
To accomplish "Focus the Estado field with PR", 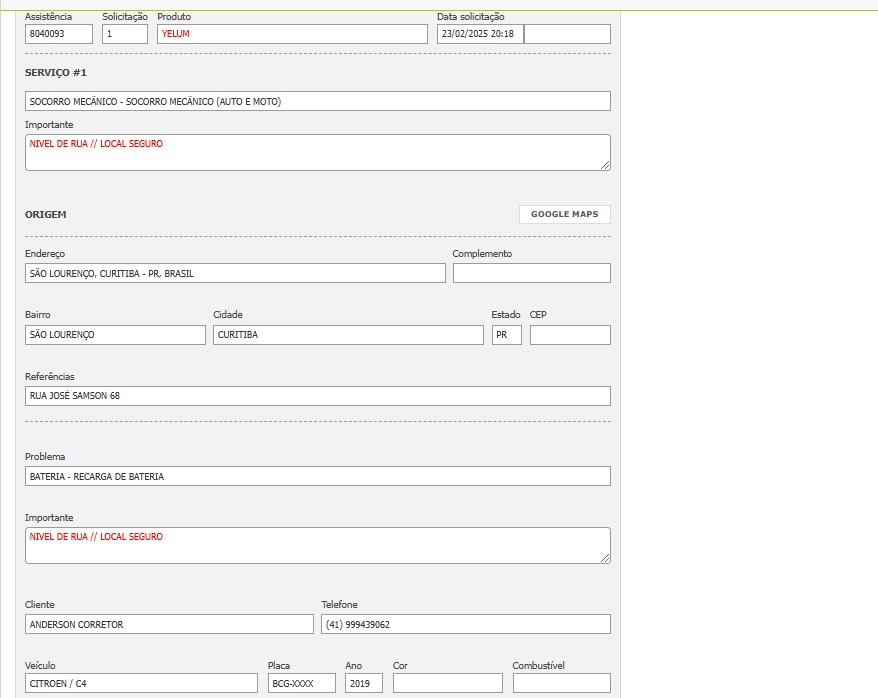I will (x=507, y=335).
